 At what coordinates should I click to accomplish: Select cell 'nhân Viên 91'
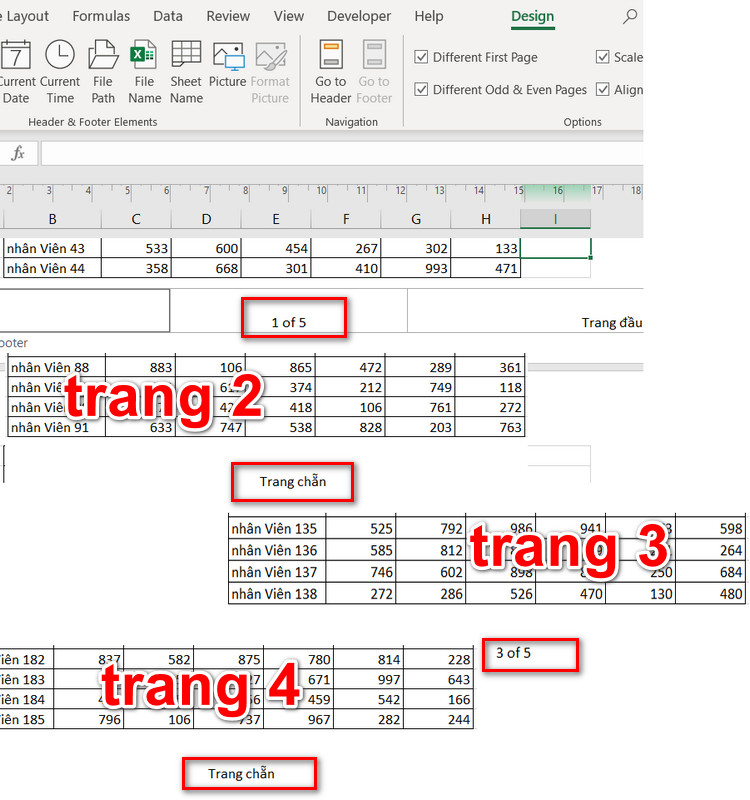tap(57, 427)
